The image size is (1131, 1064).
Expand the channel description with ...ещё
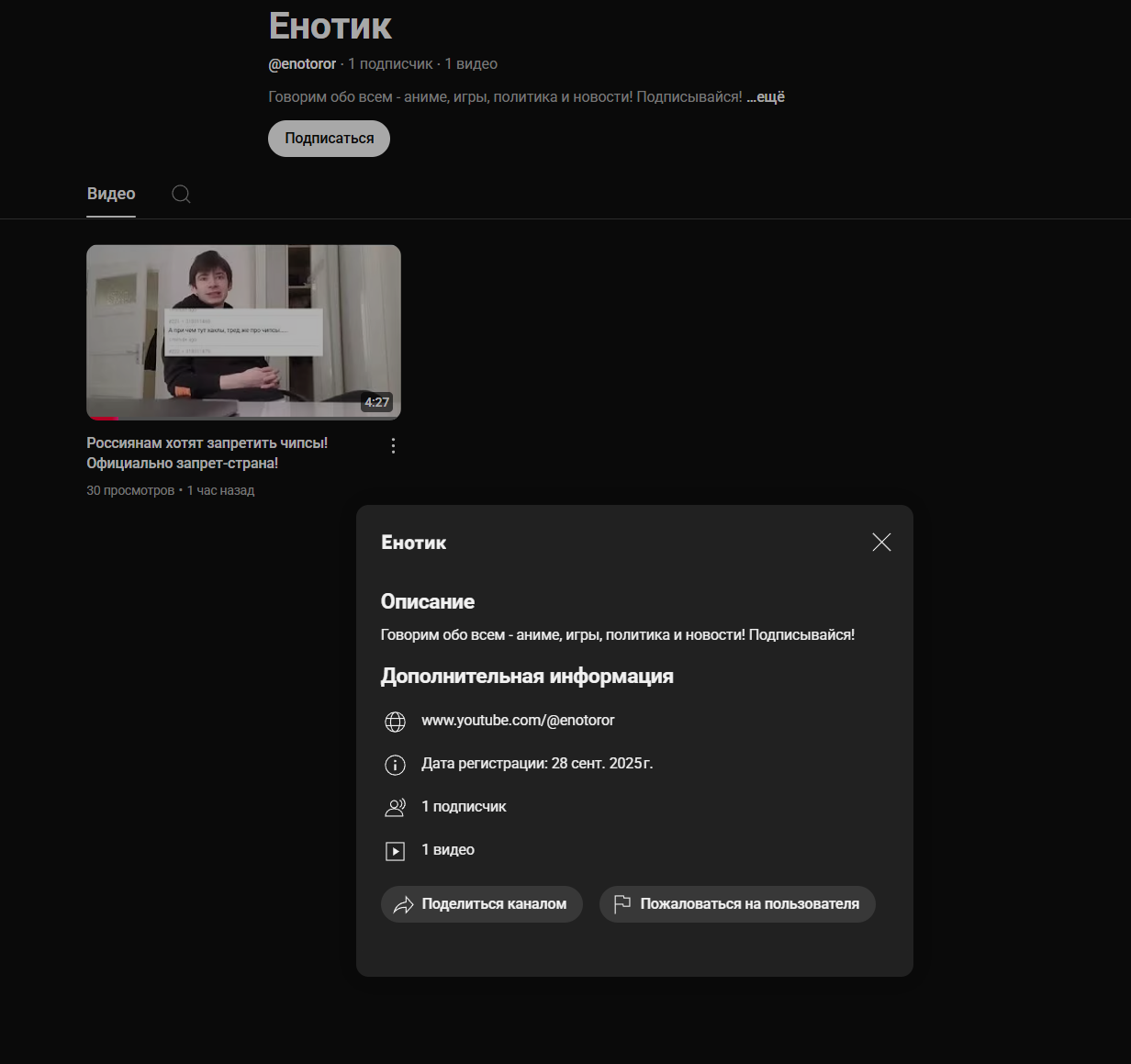tap(766, 96)
